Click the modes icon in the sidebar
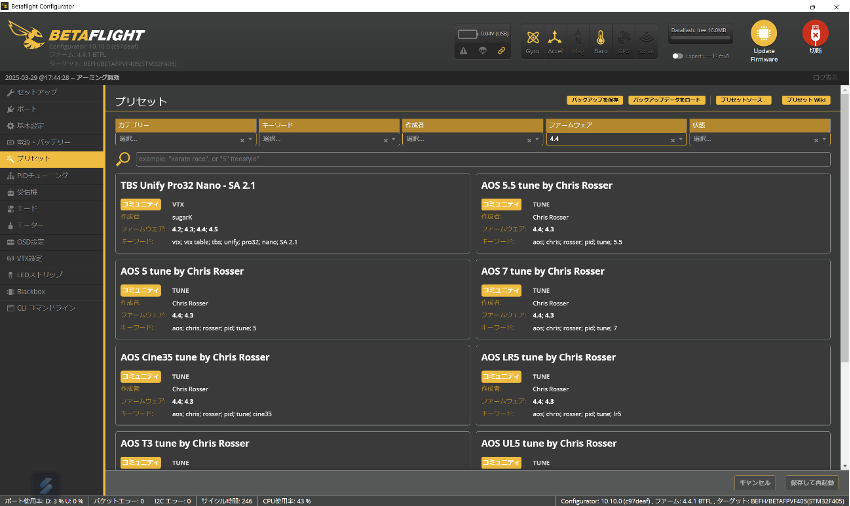The height and width of the screenshot is (506, 850). point(10,209)
